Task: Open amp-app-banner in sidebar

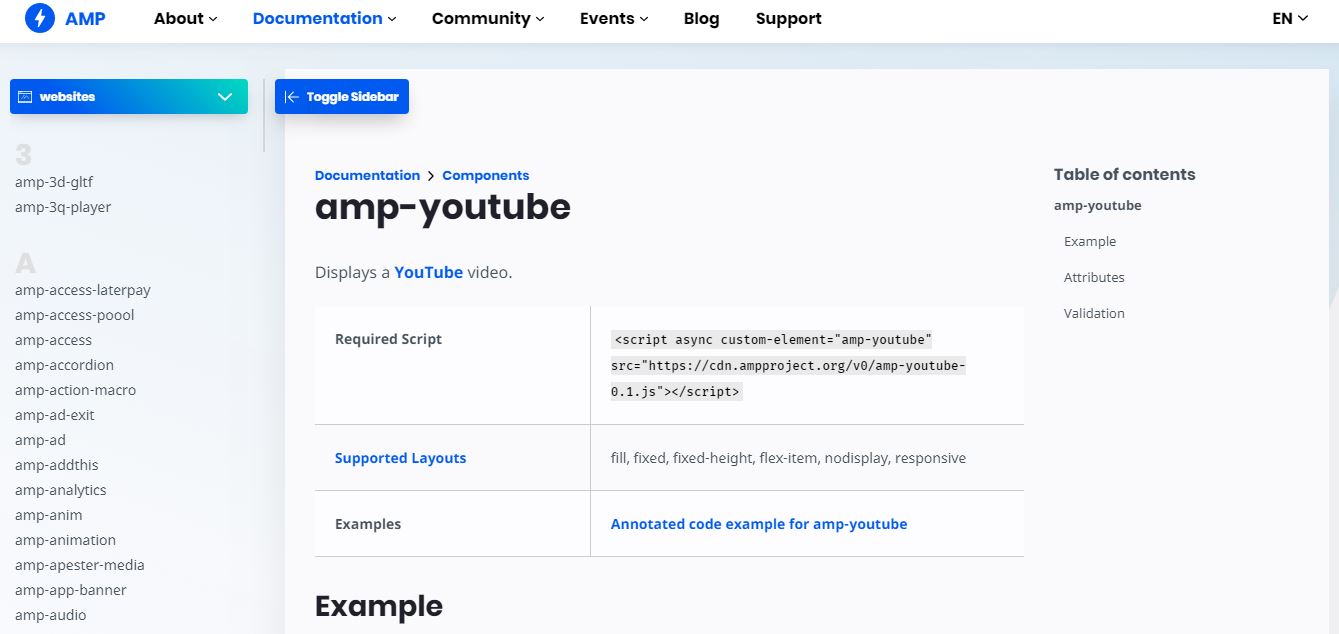Action: (x=71, y=590)
